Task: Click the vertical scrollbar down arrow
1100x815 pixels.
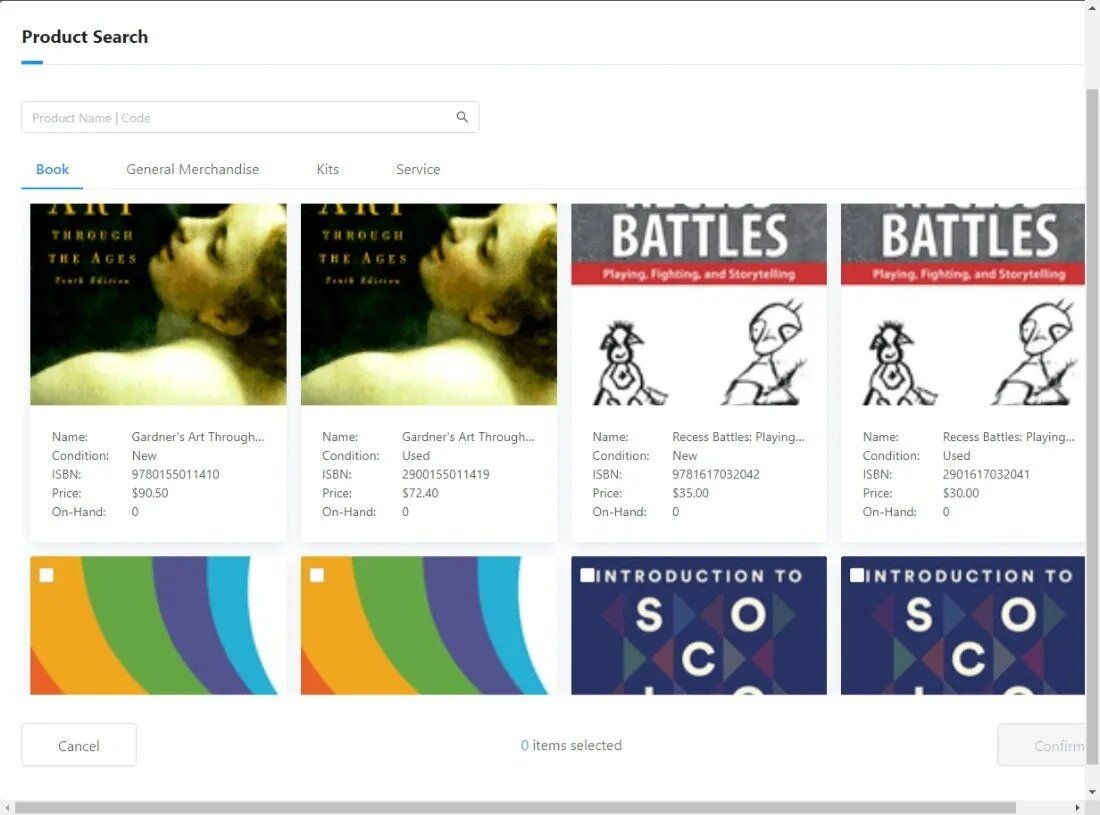Action: pyautogui.click(x=1092, y=793)
